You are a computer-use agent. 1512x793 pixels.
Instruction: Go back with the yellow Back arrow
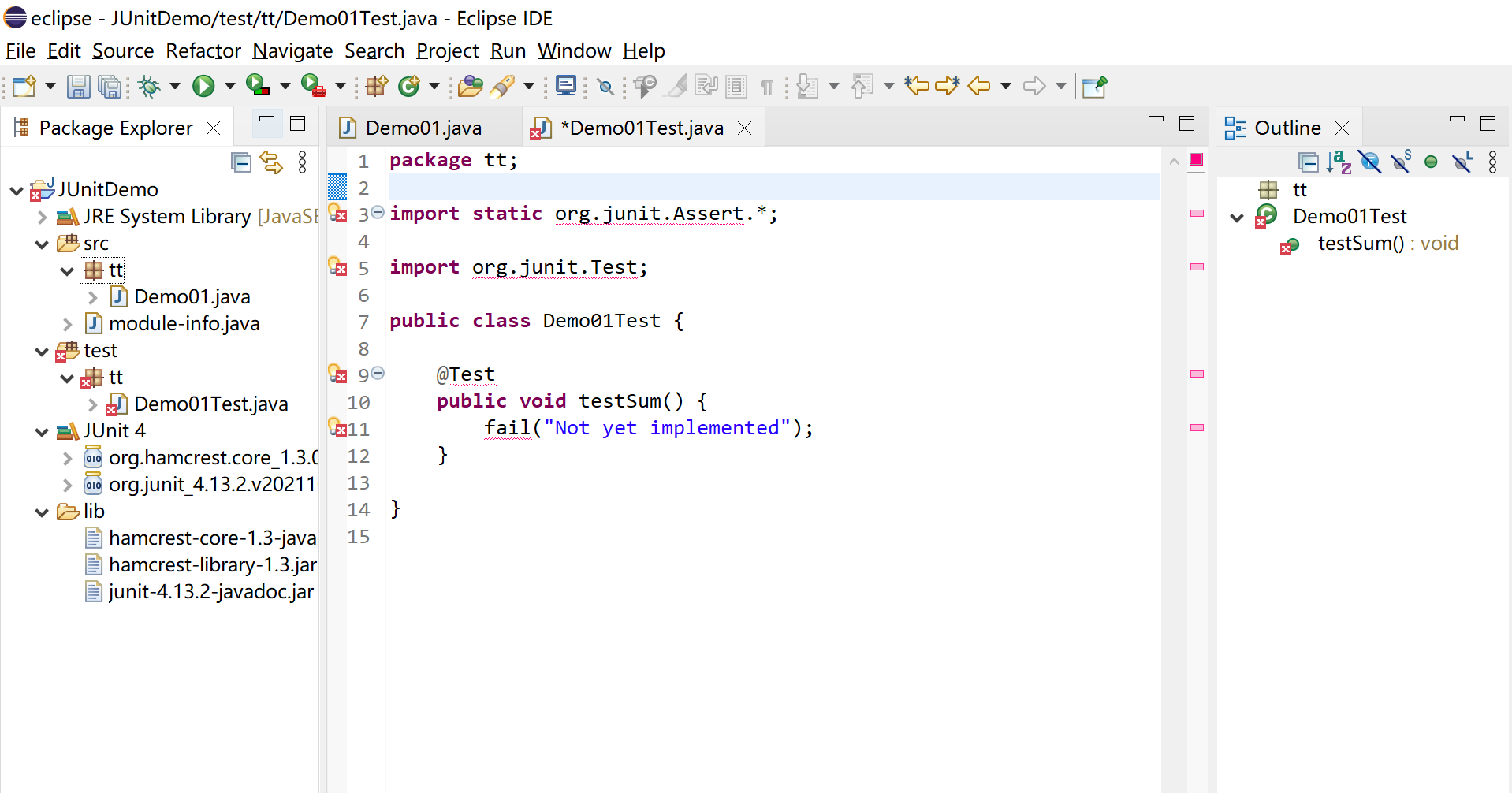click(x=979, y=85)
